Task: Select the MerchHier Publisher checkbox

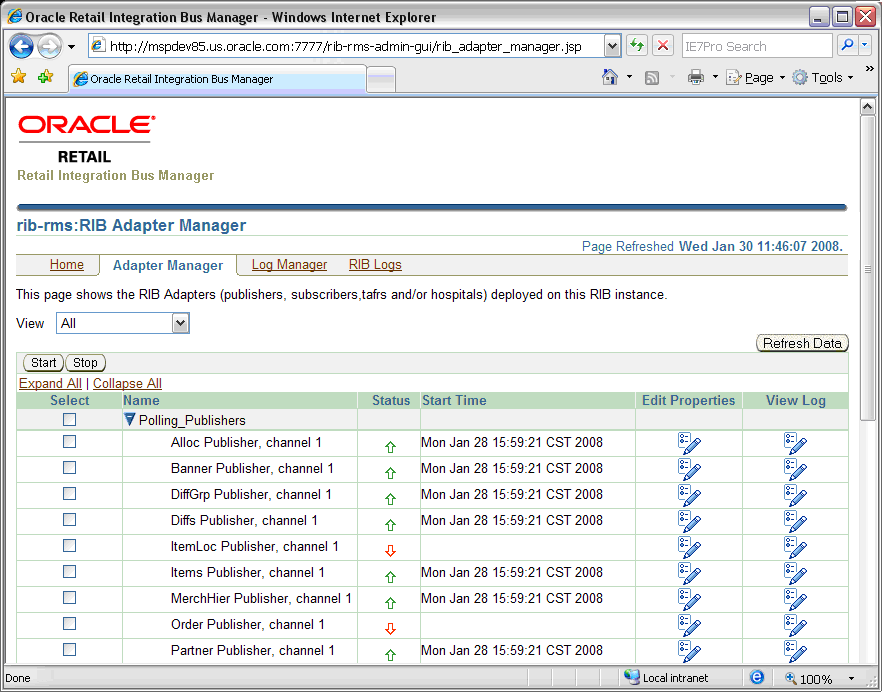Action: coord(69,597)
